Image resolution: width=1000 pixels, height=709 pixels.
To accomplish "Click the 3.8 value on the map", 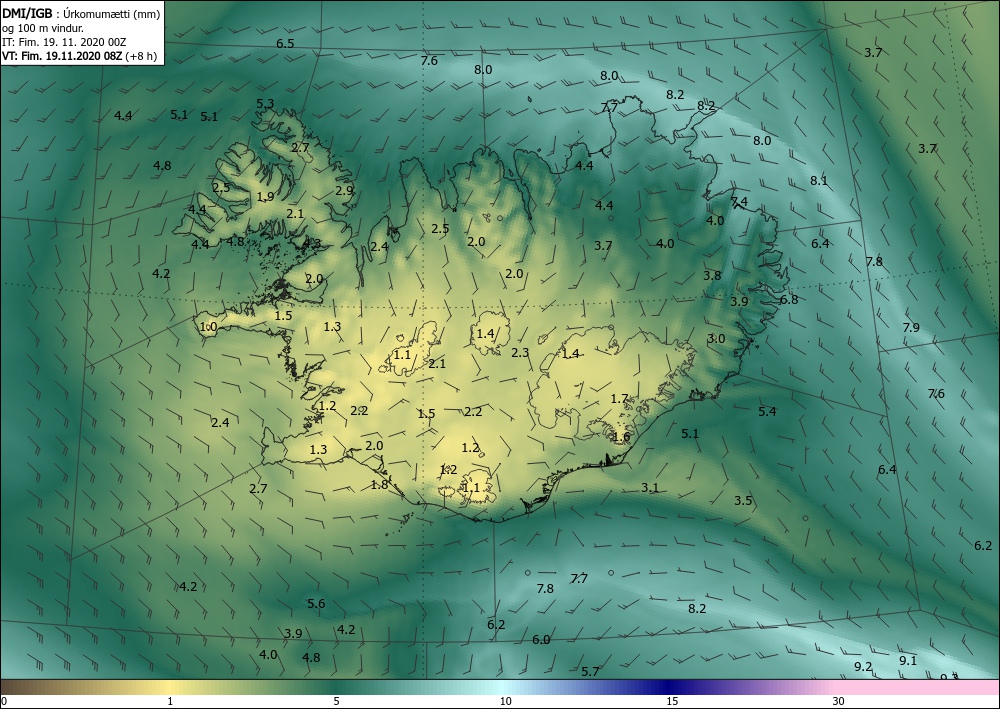I will (x=712, y=275).
